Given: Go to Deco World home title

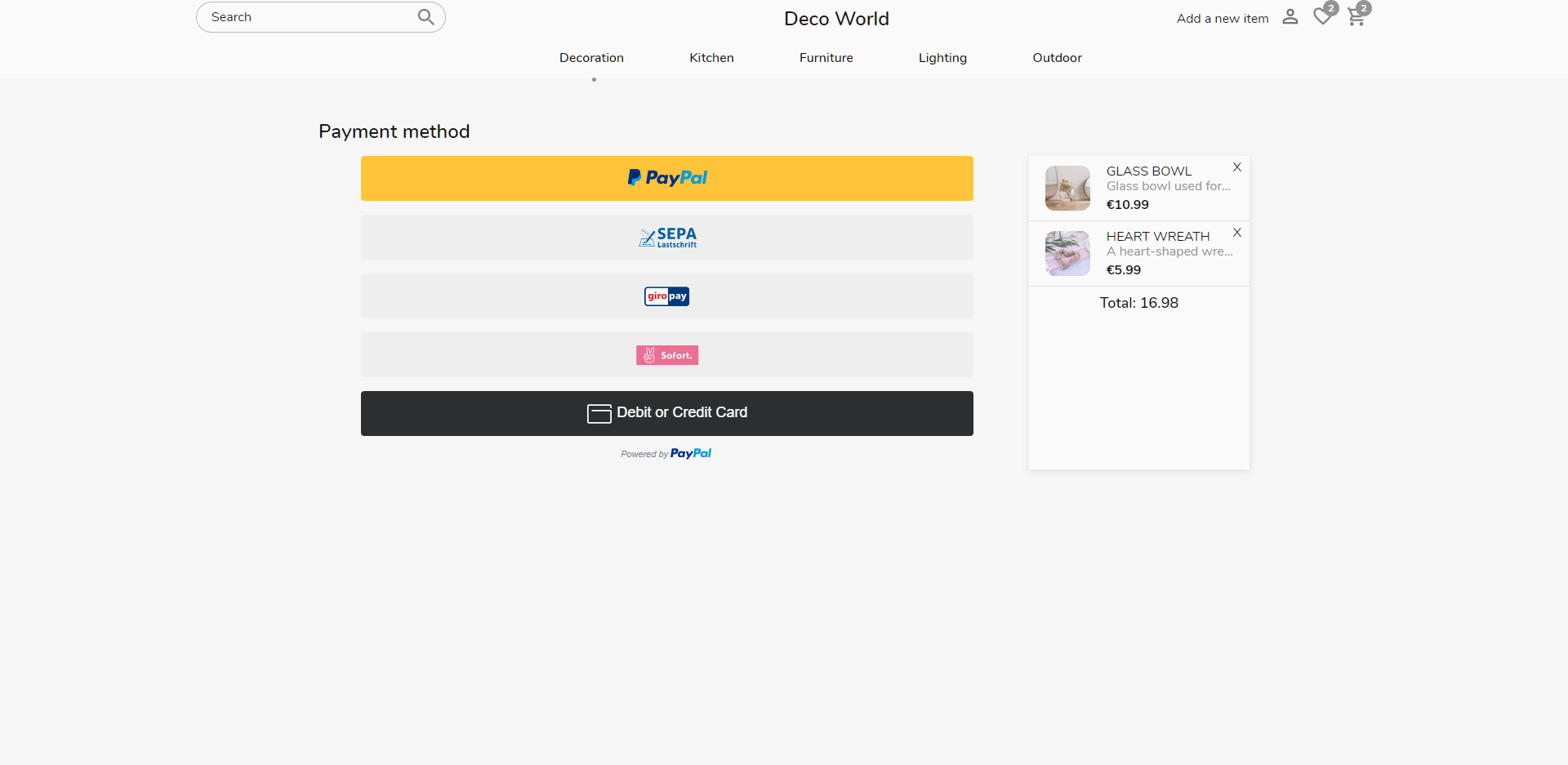Looking at the screenshot, I should [836, 19].
